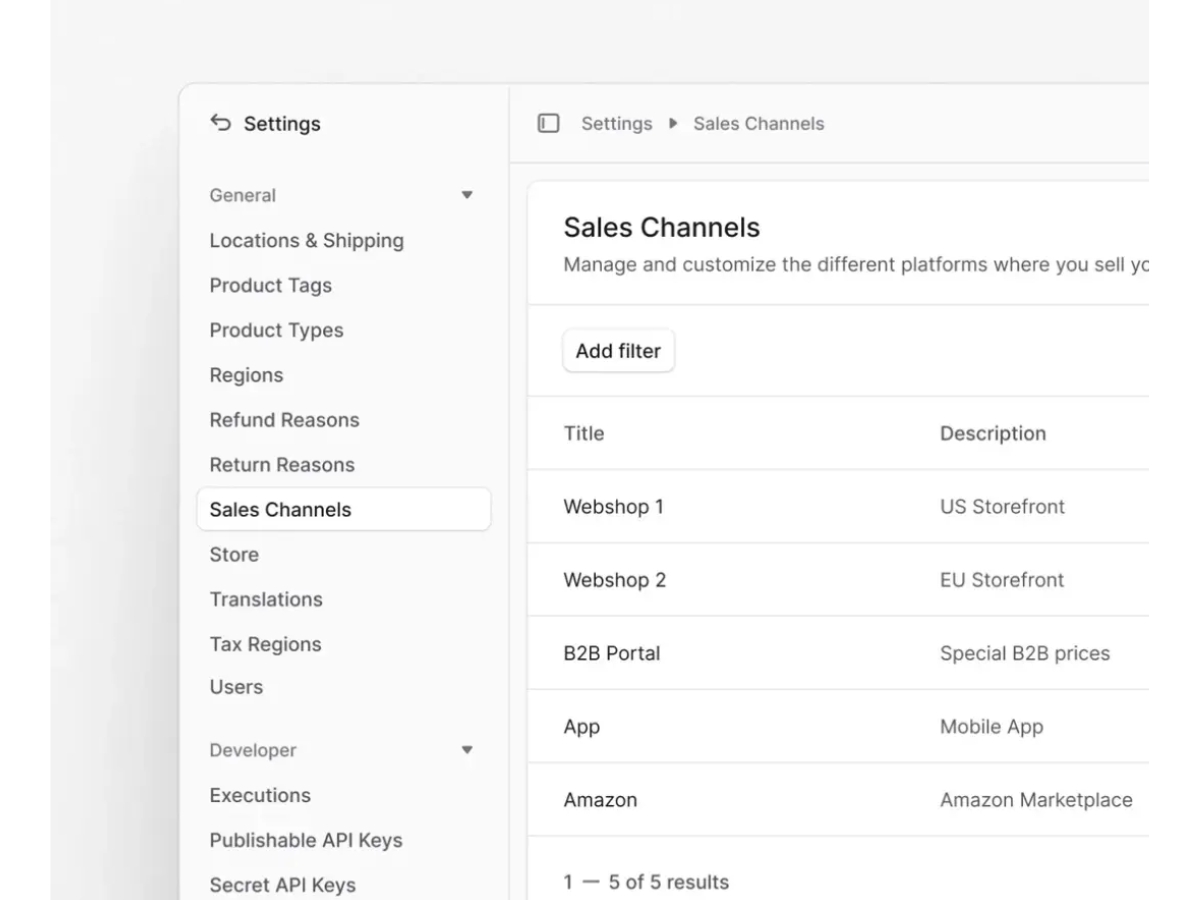Open the Webshop 1 row
Image resolution: width=1200 pixels, height=900 pixels.
click(x=838, y=506)
